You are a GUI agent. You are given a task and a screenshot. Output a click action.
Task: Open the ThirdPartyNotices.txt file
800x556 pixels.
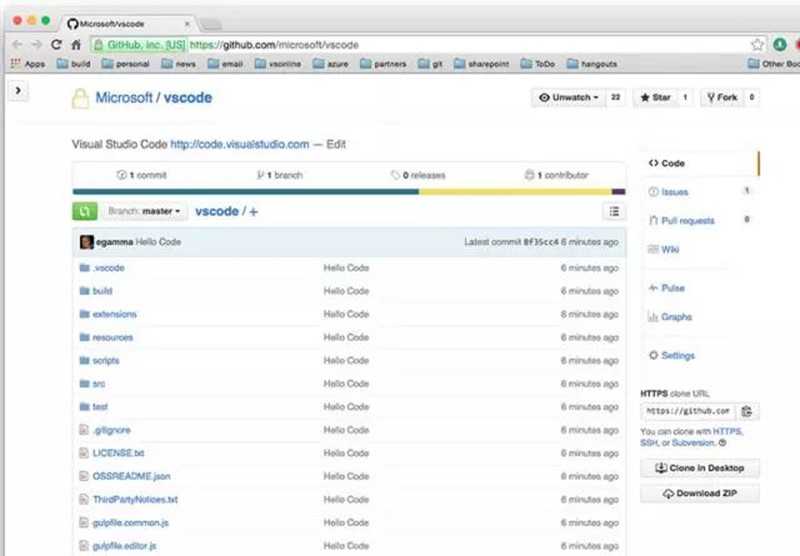click(135, 499)
